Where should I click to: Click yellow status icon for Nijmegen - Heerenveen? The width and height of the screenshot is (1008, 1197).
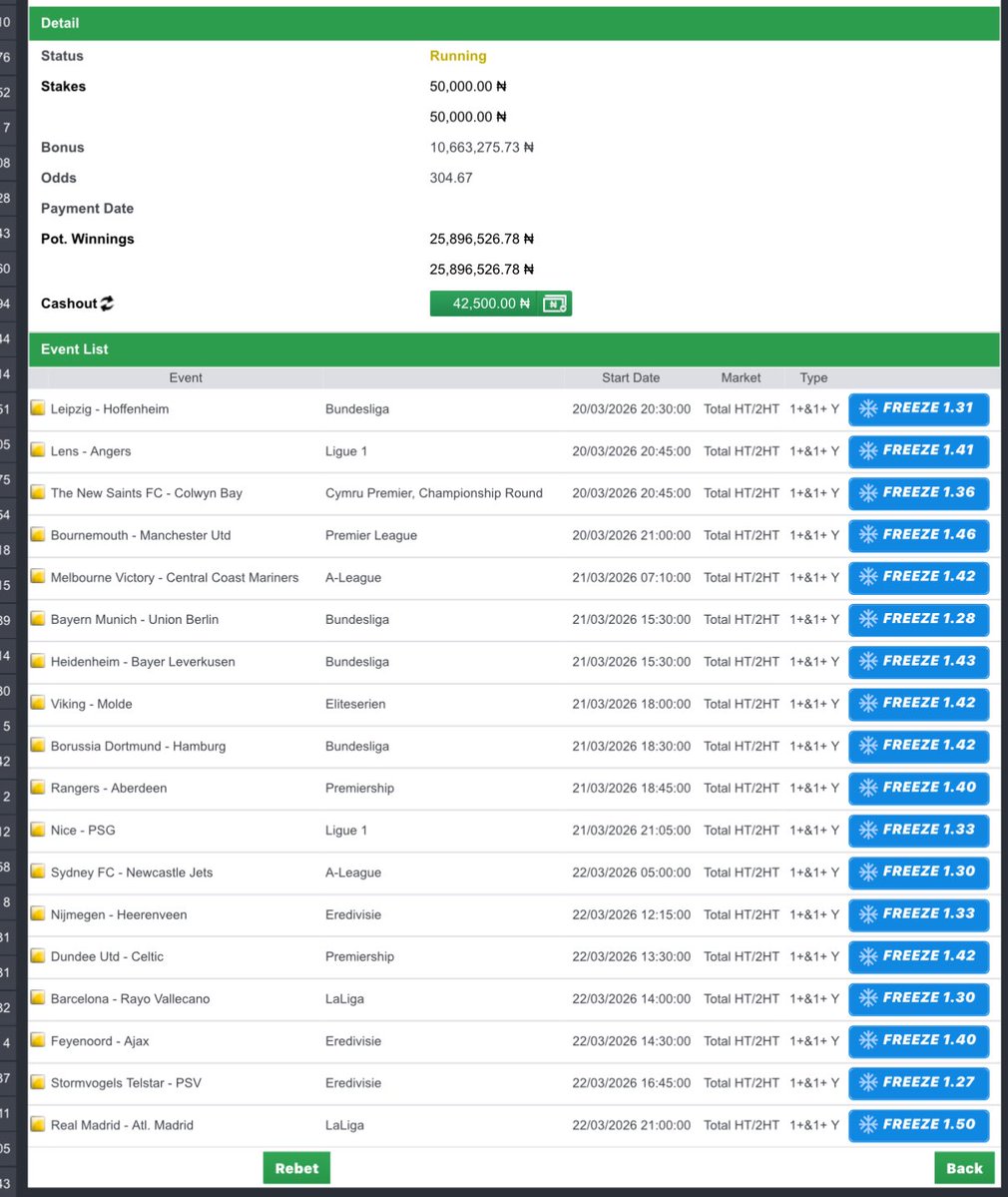tap(37, 913)
